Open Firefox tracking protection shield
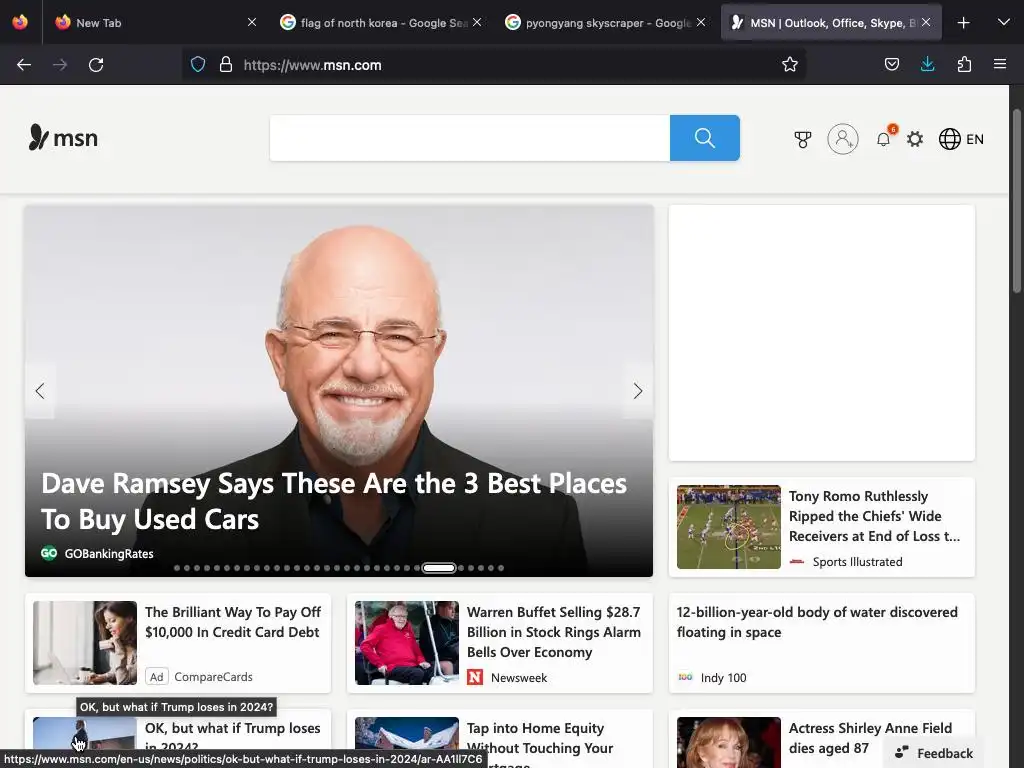Viewport: 1024px width, 768px height. click(x=198, y=64)
